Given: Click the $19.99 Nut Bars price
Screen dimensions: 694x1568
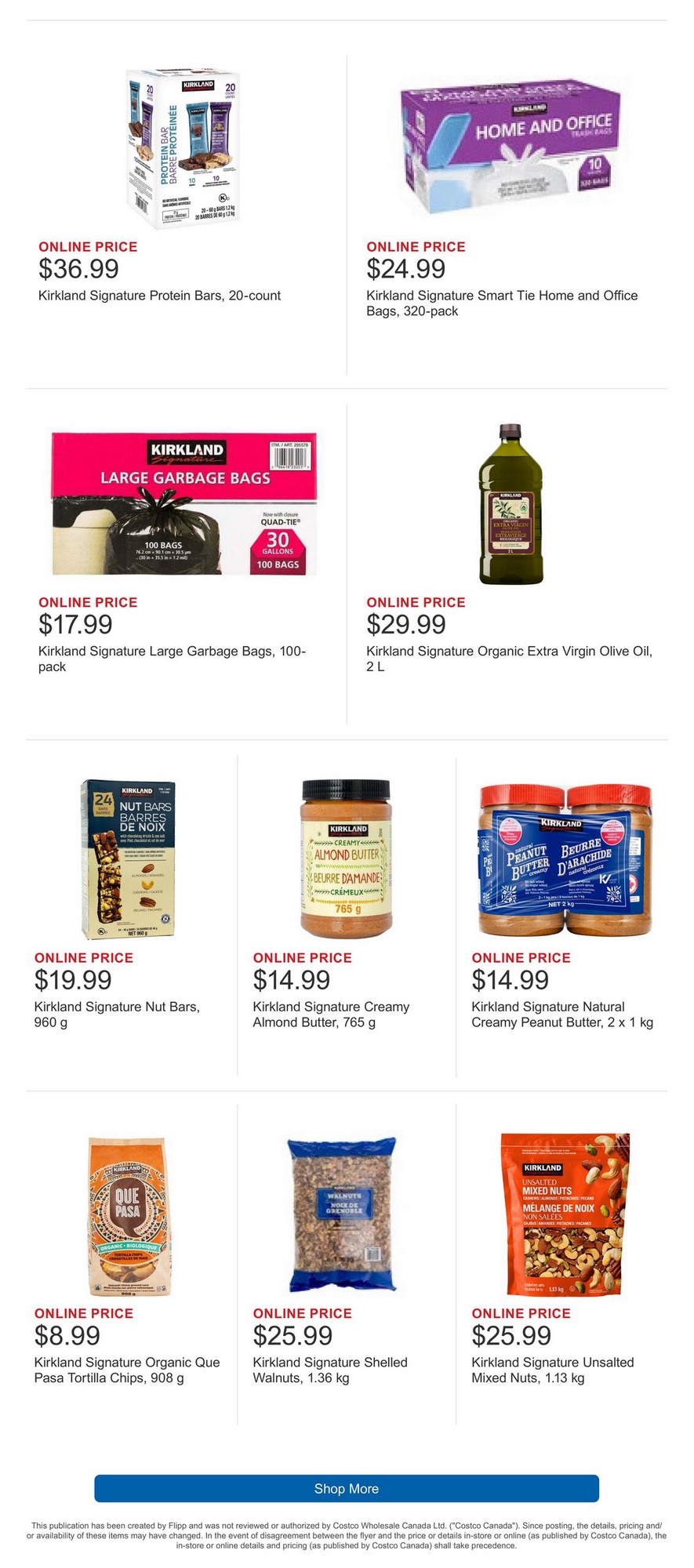Looking at the screenshot, I should tap(73, 980).
